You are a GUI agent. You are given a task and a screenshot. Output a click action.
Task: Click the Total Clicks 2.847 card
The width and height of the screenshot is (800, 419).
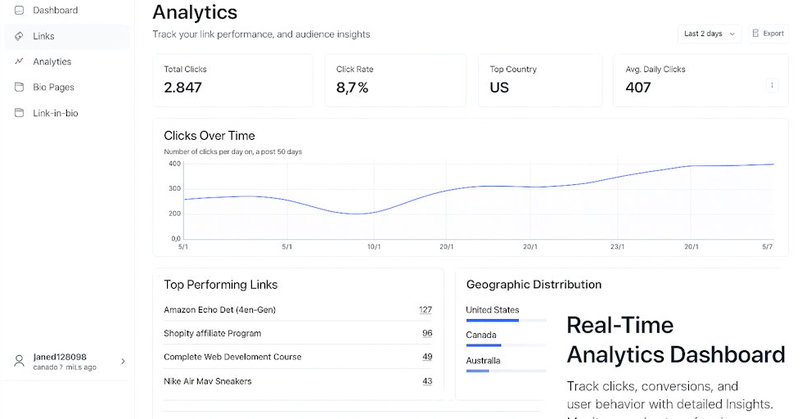tap(233, 80)
